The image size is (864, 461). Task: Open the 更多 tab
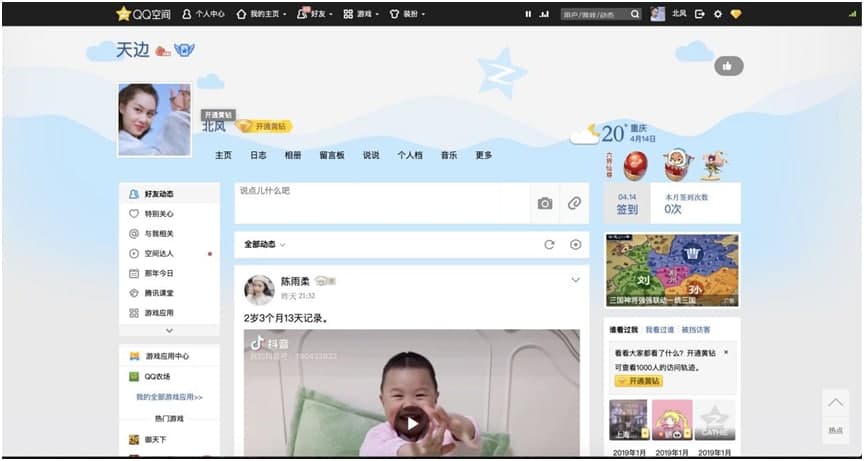tap(483, 155)
